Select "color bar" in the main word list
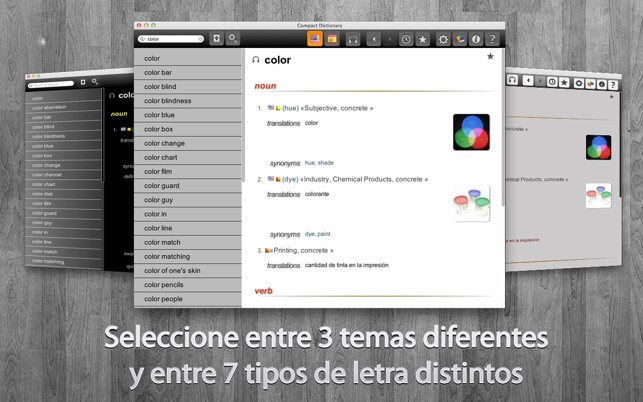 pos(188,73)
